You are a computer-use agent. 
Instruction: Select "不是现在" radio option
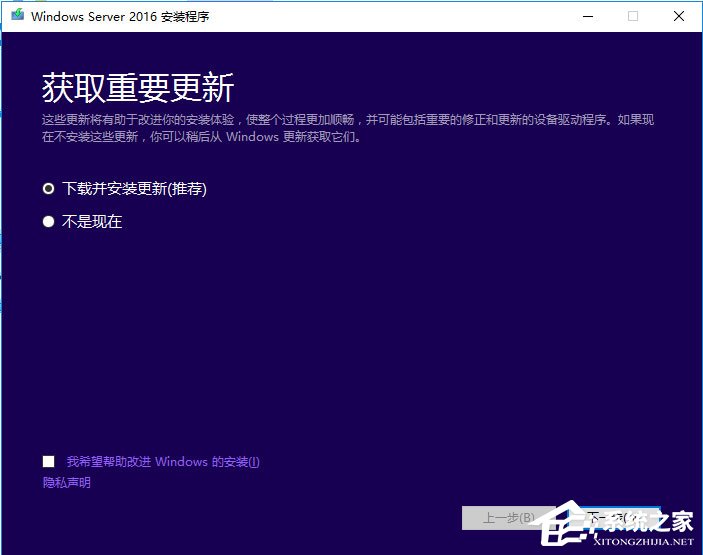pyautogui.click(x=48, y=221)
